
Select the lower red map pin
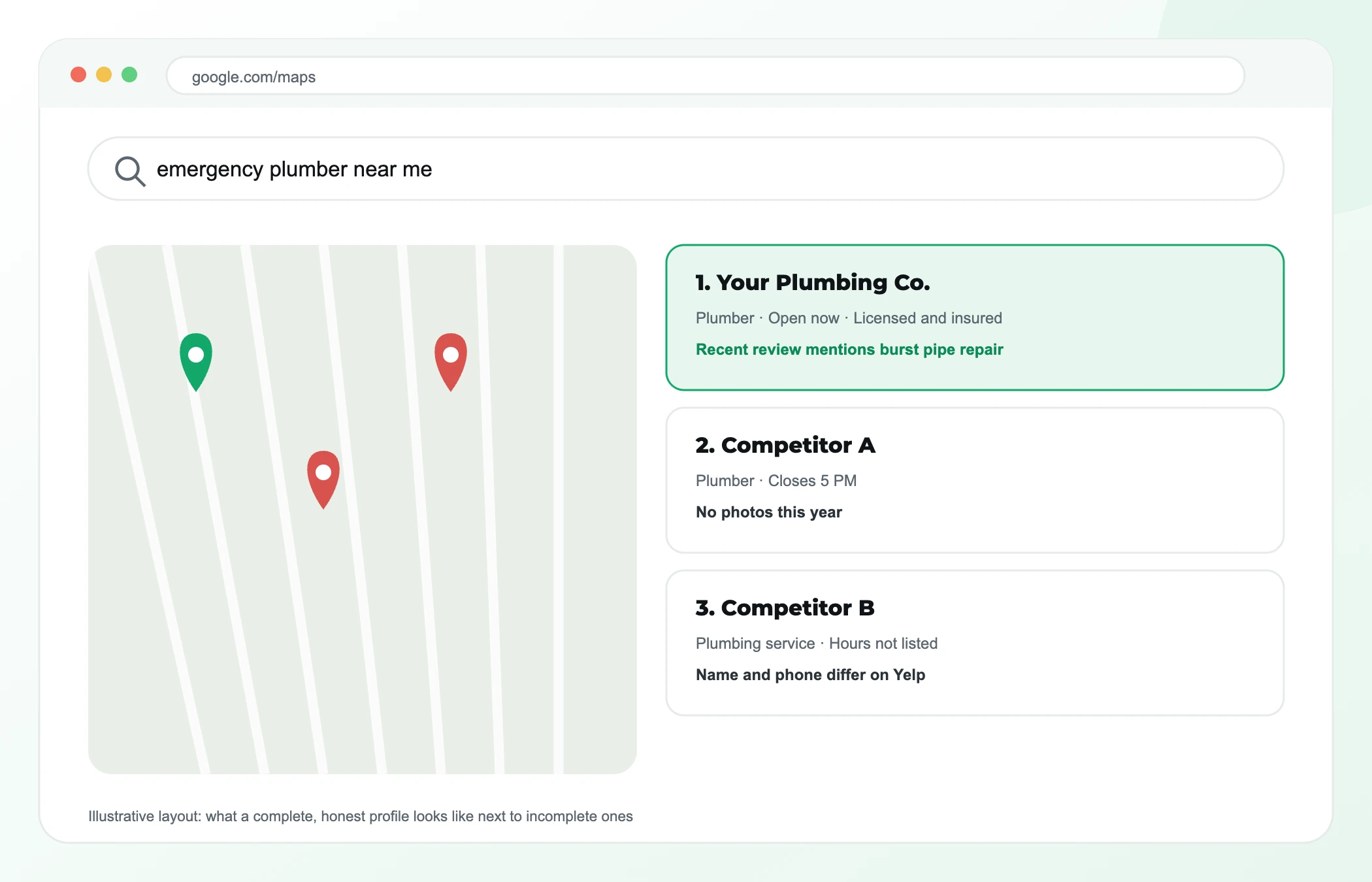point(323,480)
